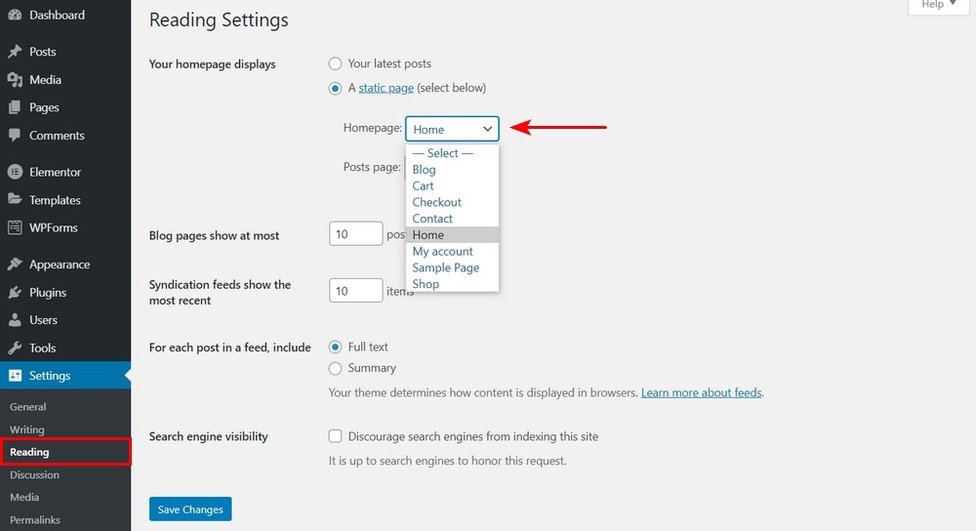Open the Permalinks settings submenu item

35,520
